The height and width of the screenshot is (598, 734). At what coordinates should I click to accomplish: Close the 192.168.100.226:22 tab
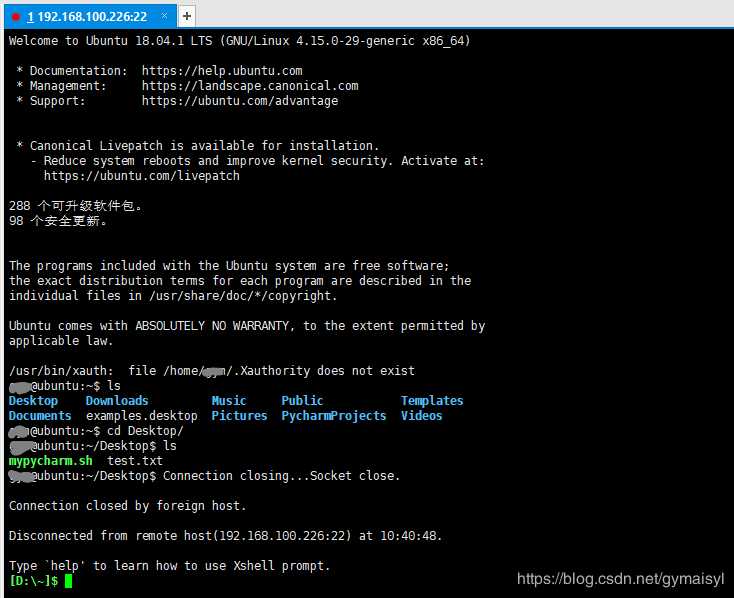coord(164,16)
